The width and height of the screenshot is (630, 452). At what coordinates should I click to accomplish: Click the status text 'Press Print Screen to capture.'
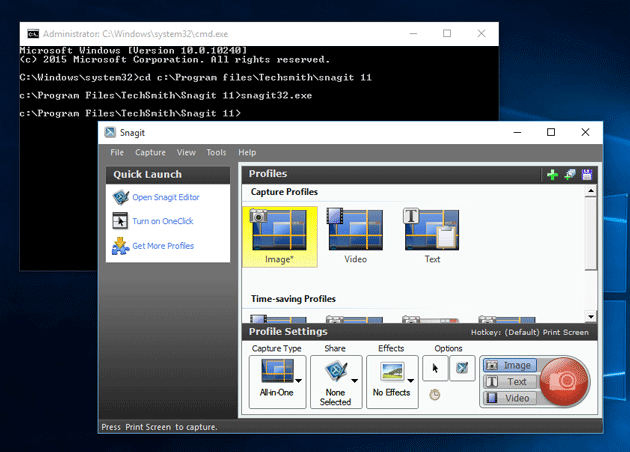point(159,427)
